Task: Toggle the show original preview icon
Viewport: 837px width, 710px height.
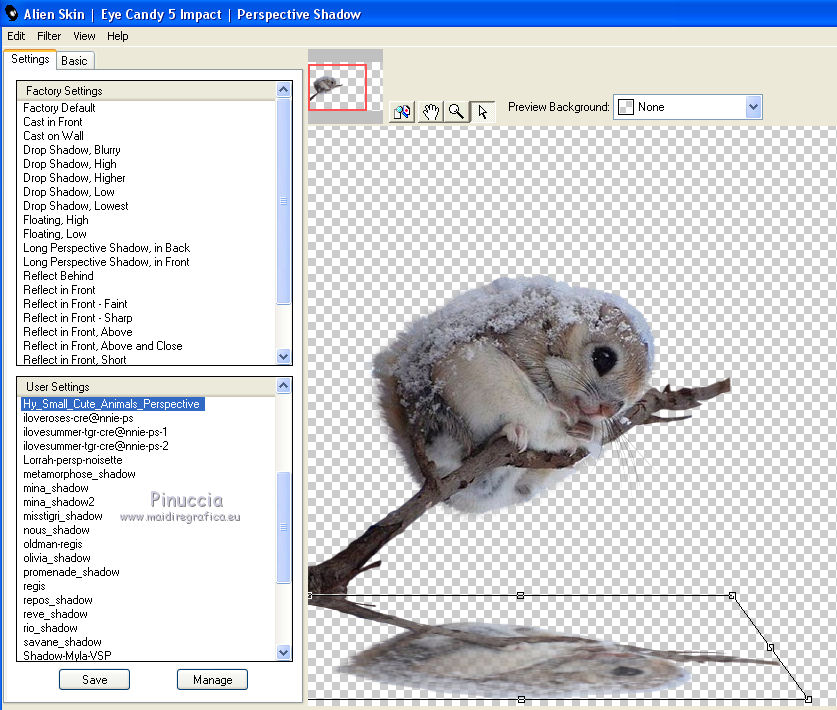Action: click(402, 112)
